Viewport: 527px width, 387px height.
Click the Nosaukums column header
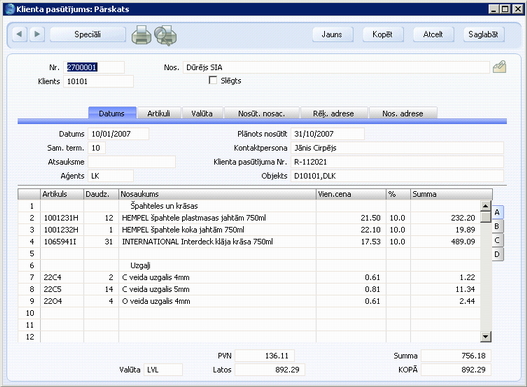click(x=217, y=194)
